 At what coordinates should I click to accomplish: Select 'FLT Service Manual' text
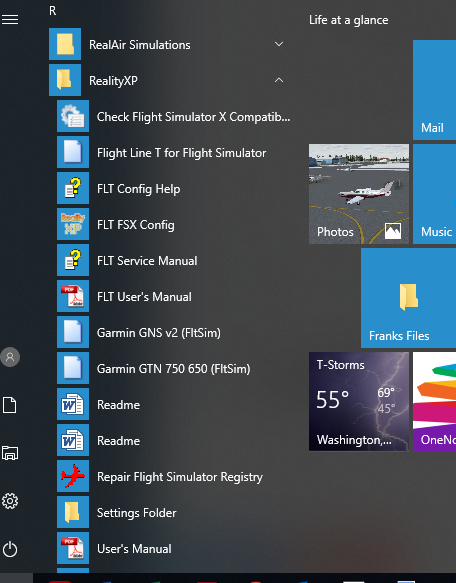click(147, 261)
